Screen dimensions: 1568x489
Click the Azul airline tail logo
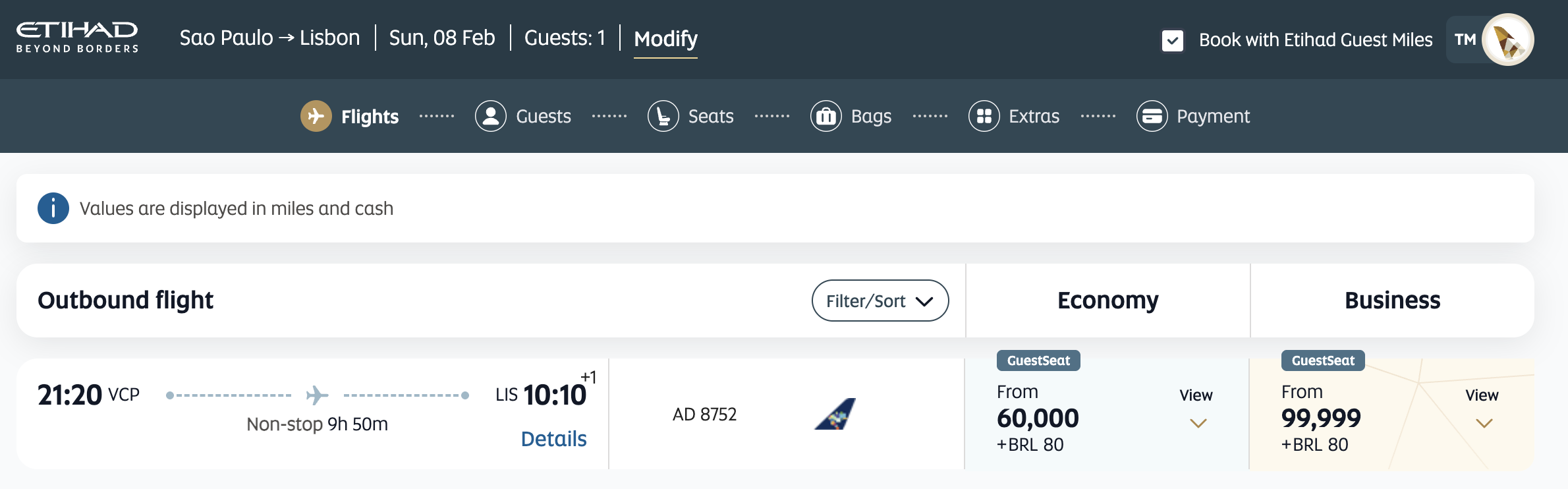coord(835,414)
